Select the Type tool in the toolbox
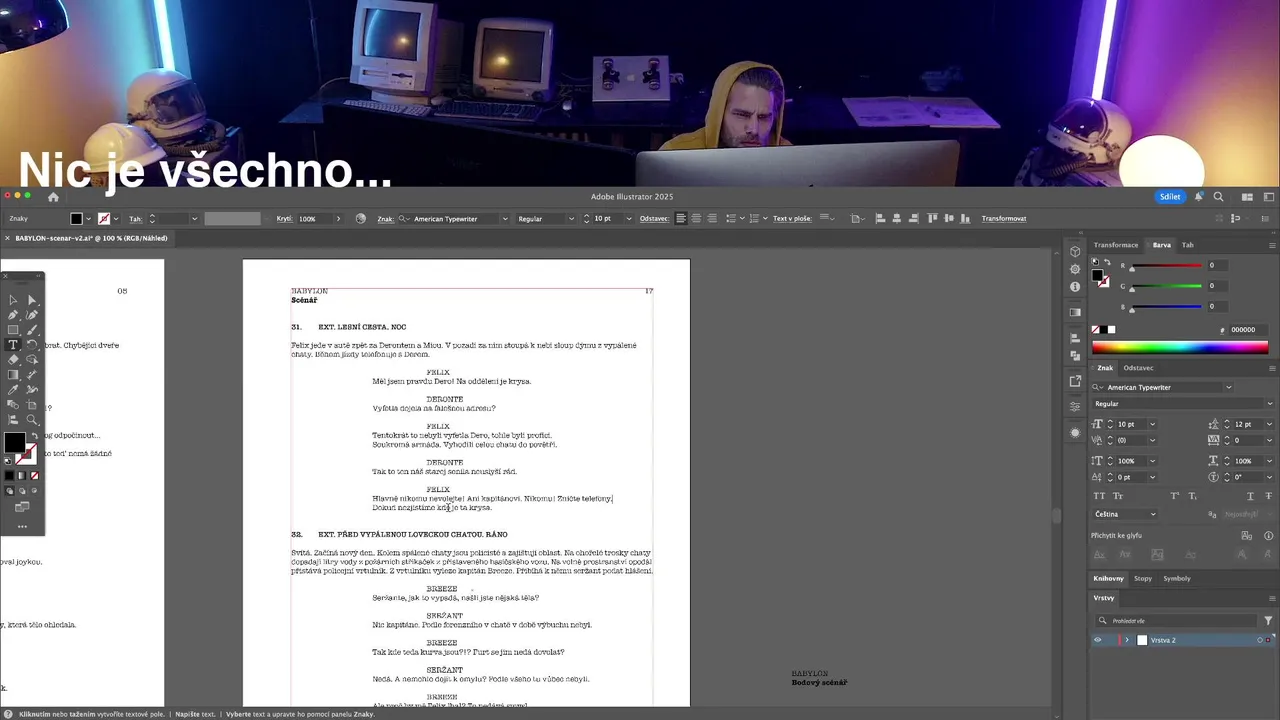Viewport: 1280px width, 720px height. coord(13,344)
